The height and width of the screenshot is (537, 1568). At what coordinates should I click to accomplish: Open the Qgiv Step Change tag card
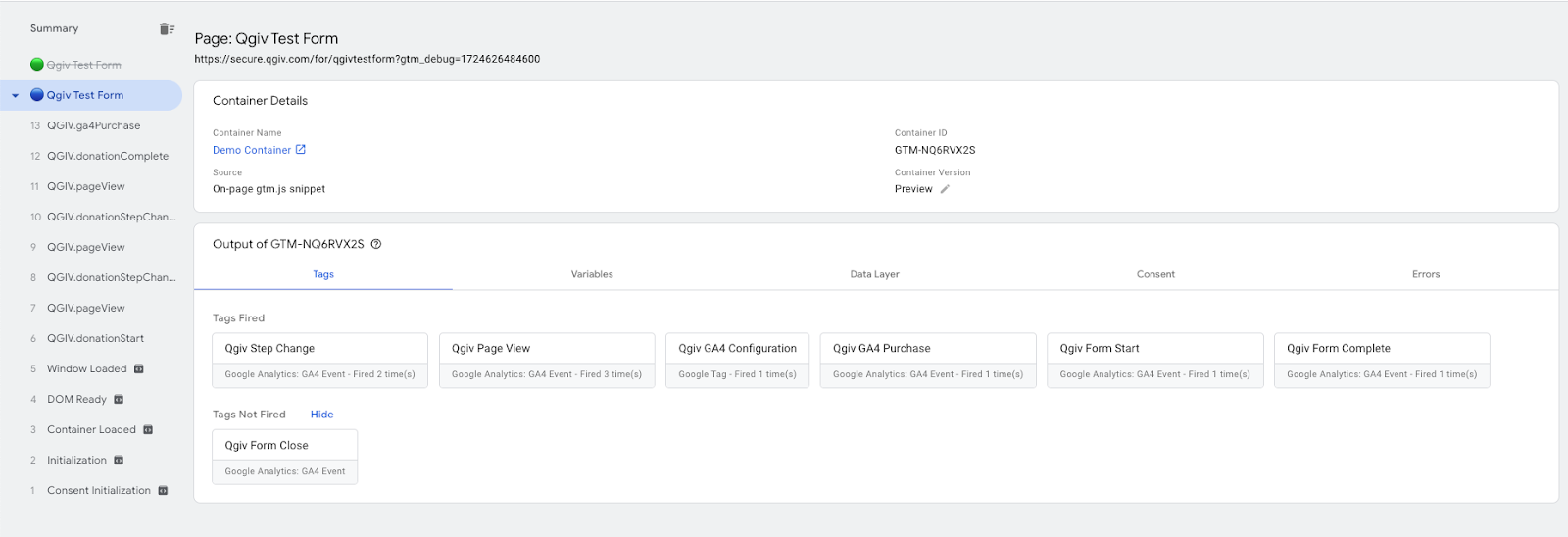coord(319,361)
